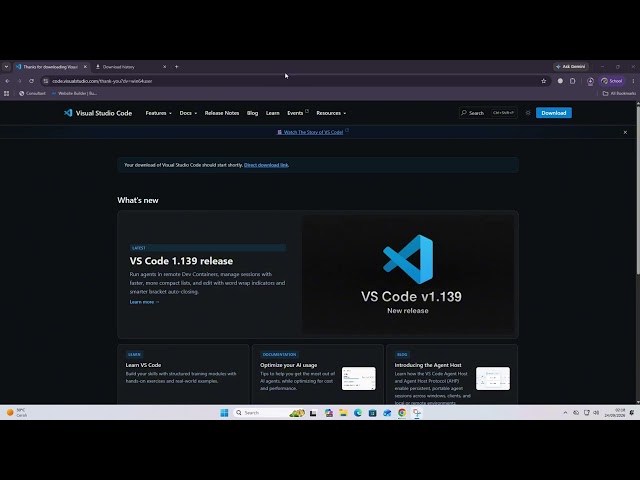Click the site Search field
The height and width of the screenshot is (480, 640).
click(x=488, y=113)
